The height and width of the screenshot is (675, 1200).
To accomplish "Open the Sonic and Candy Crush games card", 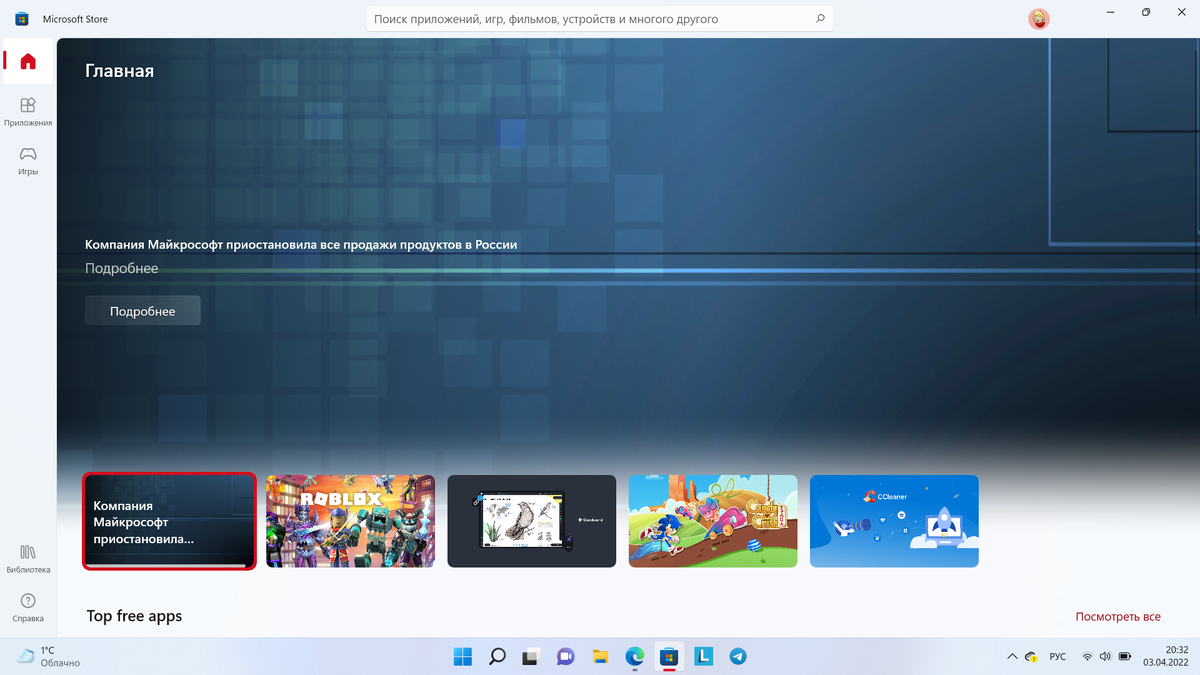I will 713,521.
